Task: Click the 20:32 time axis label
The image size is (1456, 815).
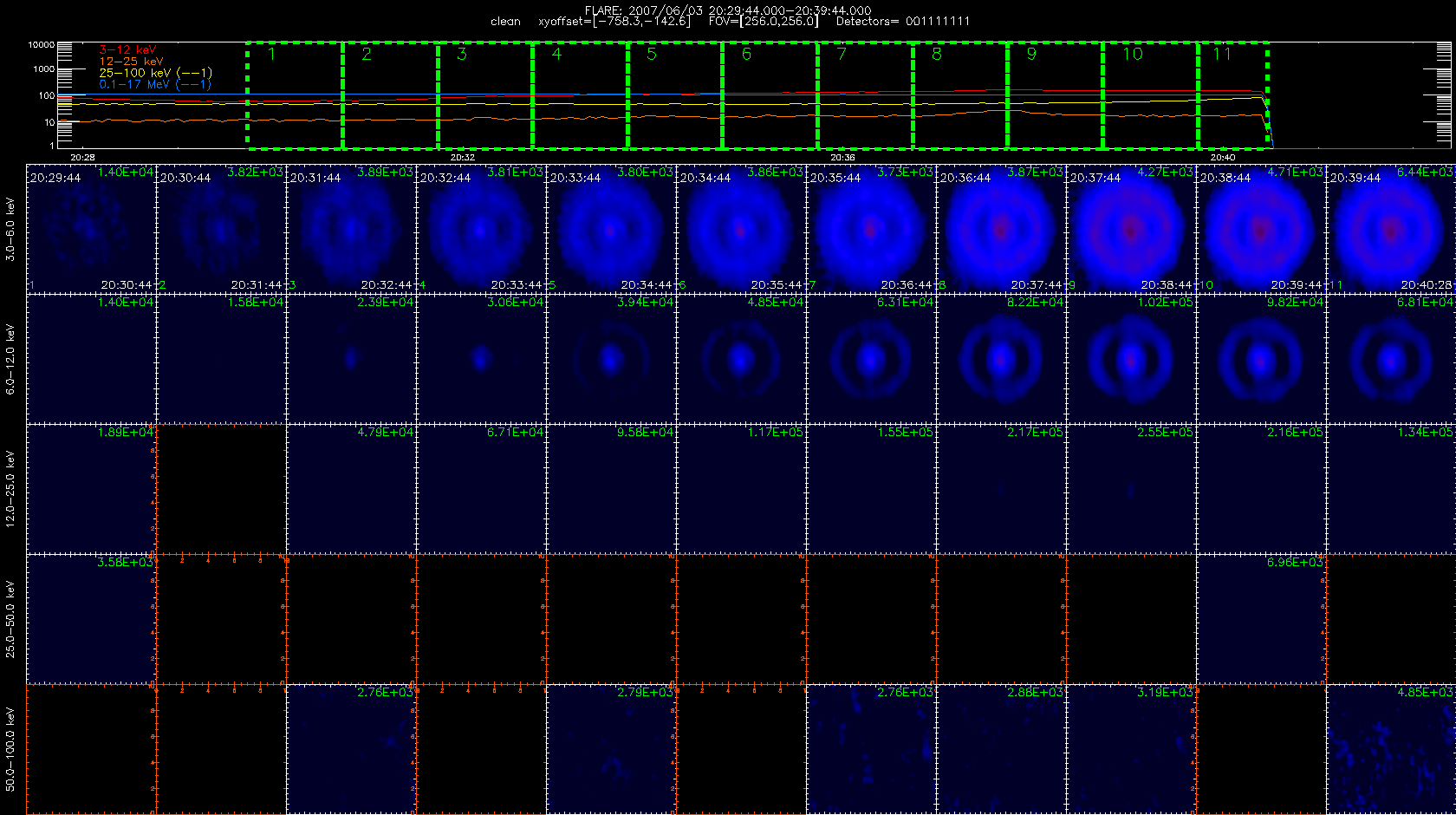Action: coord(463,158)
